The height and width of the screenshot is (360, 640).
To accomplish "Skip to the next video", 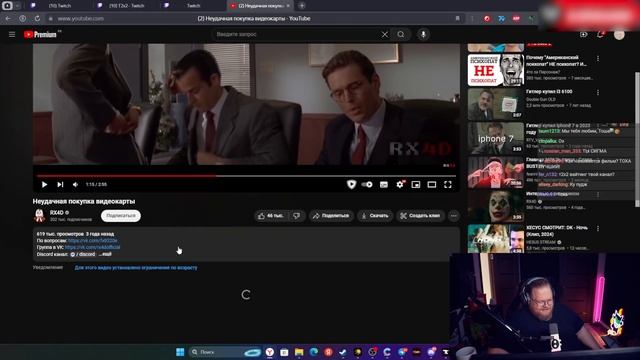I will tap(60, 184).
